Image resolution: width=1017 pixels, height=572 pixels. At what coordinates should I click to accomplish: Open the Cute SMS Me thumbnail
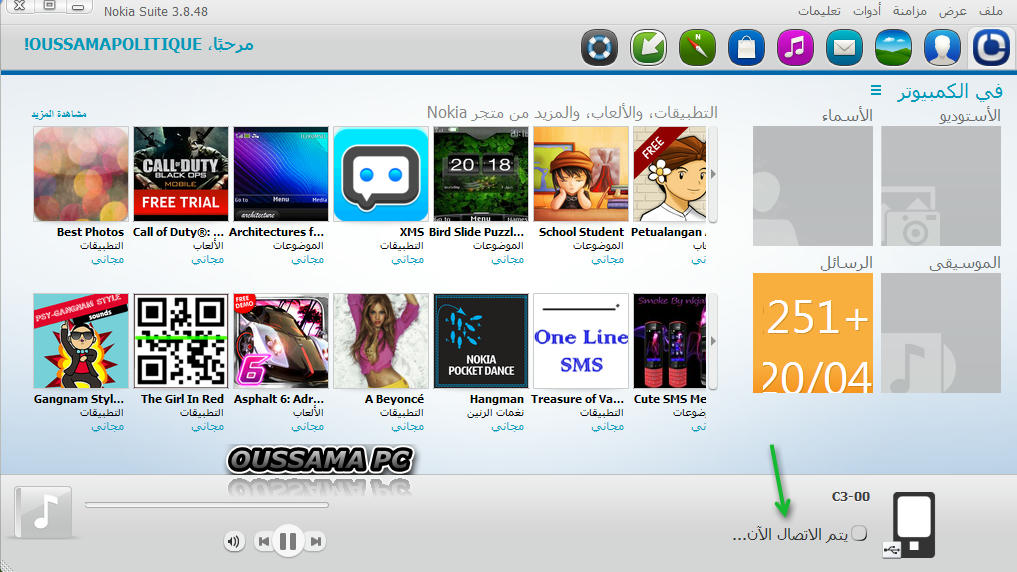pyautogui.click(x=669, y=340)
